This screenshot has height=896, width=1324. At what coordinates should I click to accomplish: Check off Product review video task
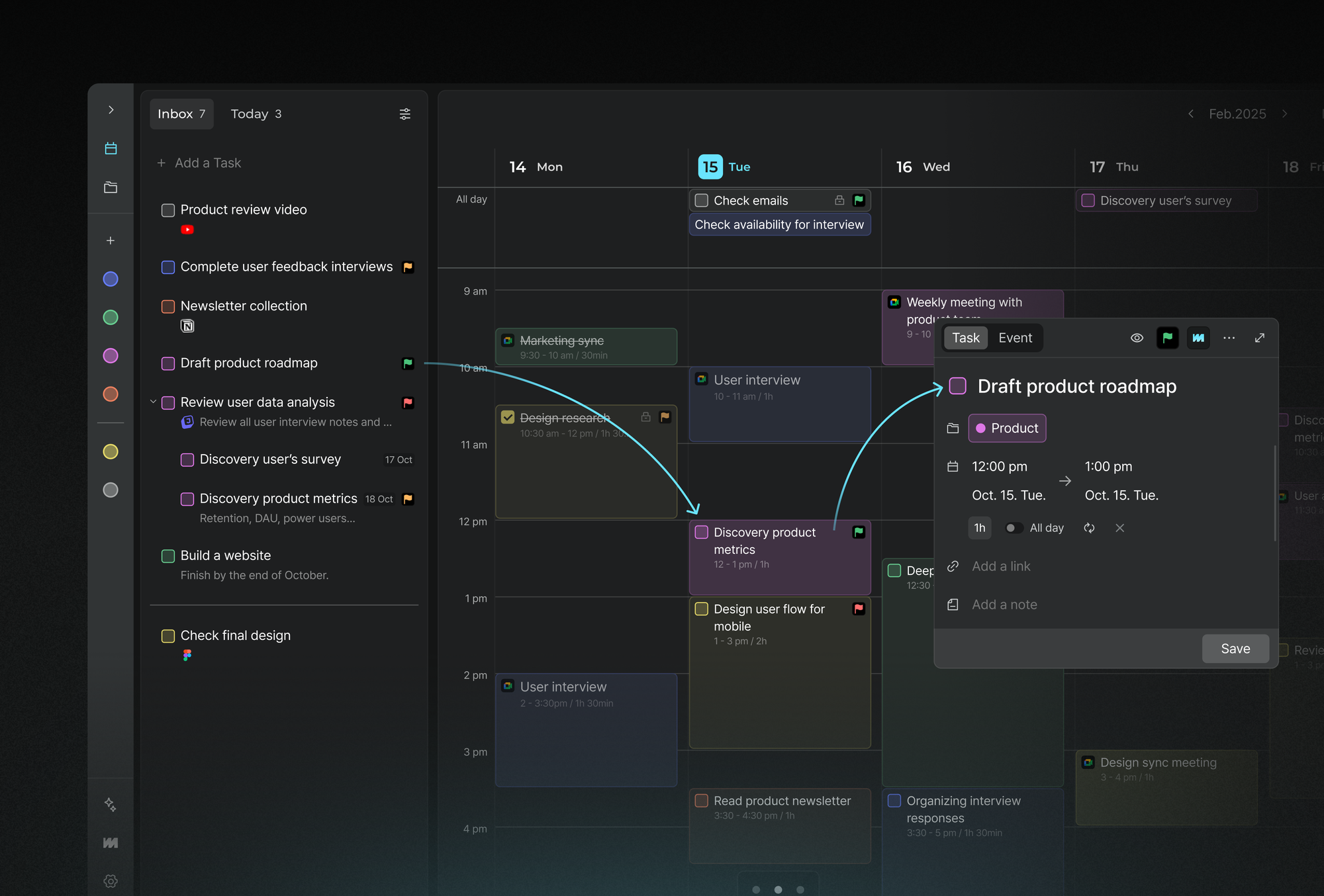click(x=168, y=210)
